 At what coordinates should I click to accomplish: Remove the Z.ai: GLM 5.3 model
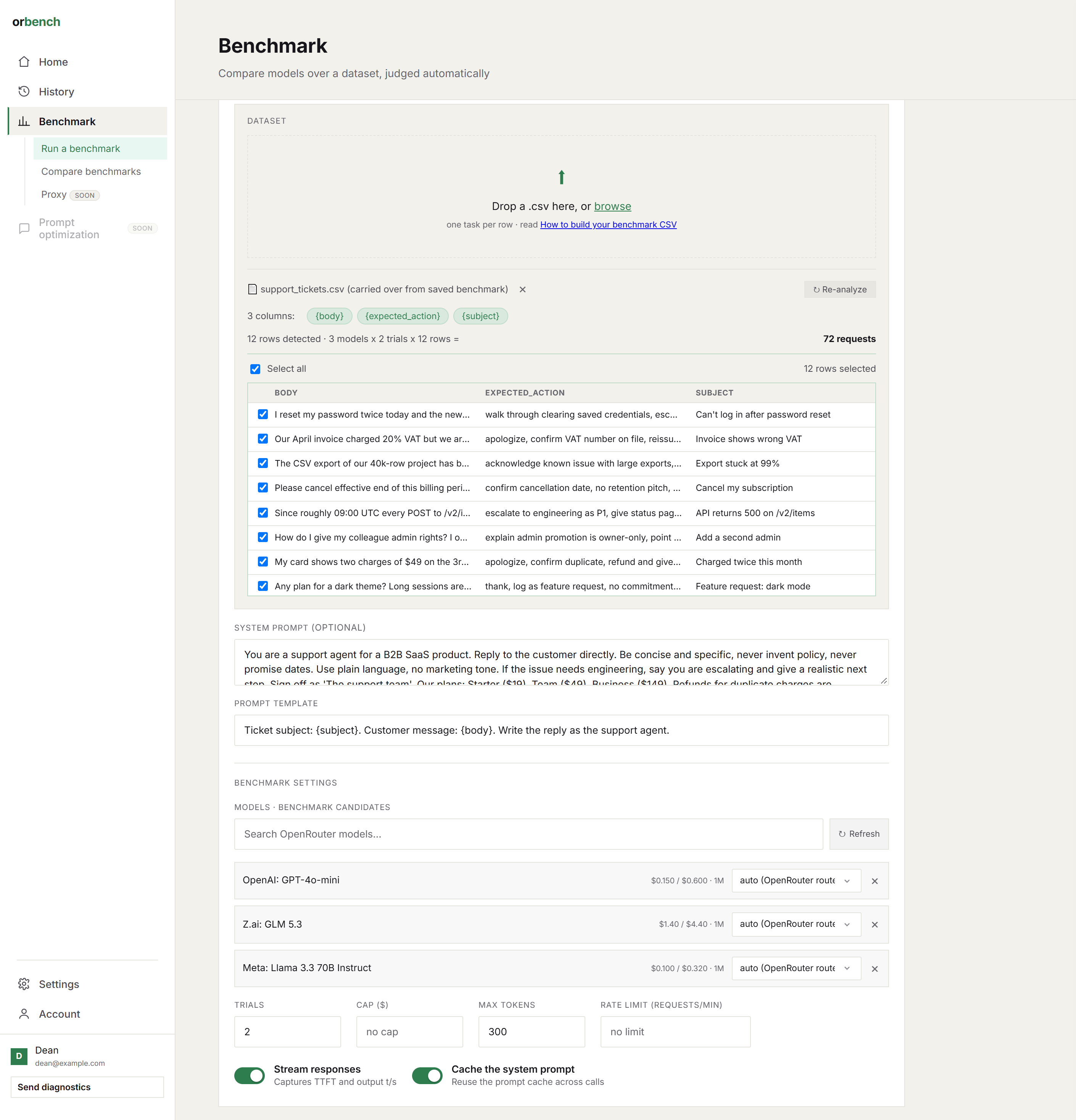click(x=875, y=925)
